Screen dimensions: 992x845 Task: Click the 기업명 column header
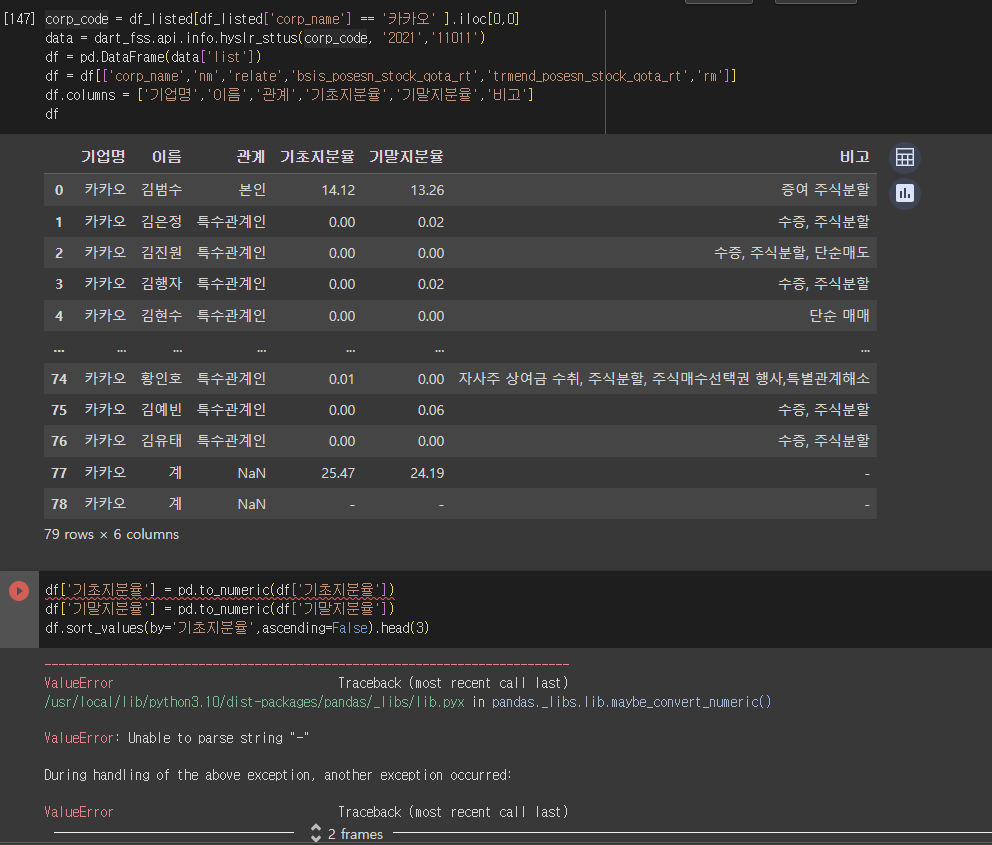(103, 157)
